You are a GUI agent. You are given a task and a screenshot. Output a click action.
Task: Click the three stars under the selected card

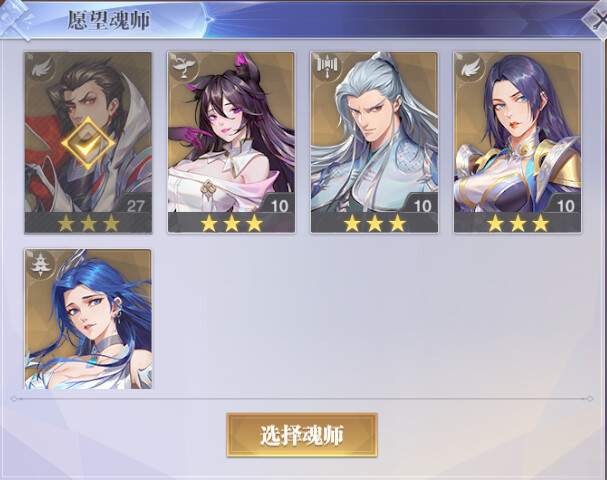click(89, 223)
